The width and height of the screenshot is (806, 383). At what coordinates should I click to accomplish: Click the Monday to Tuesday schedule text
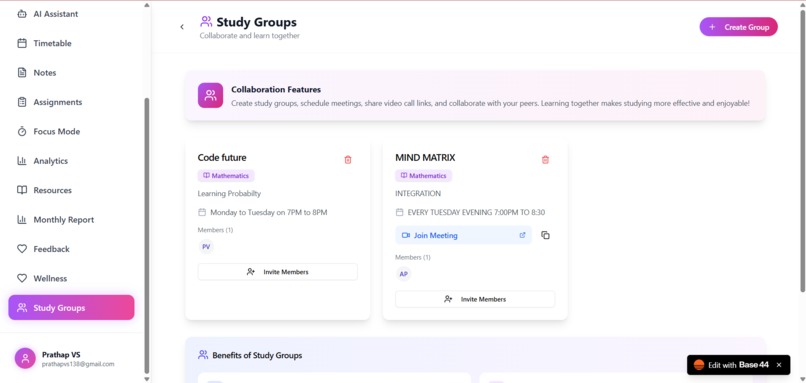[x=268, y=212]
